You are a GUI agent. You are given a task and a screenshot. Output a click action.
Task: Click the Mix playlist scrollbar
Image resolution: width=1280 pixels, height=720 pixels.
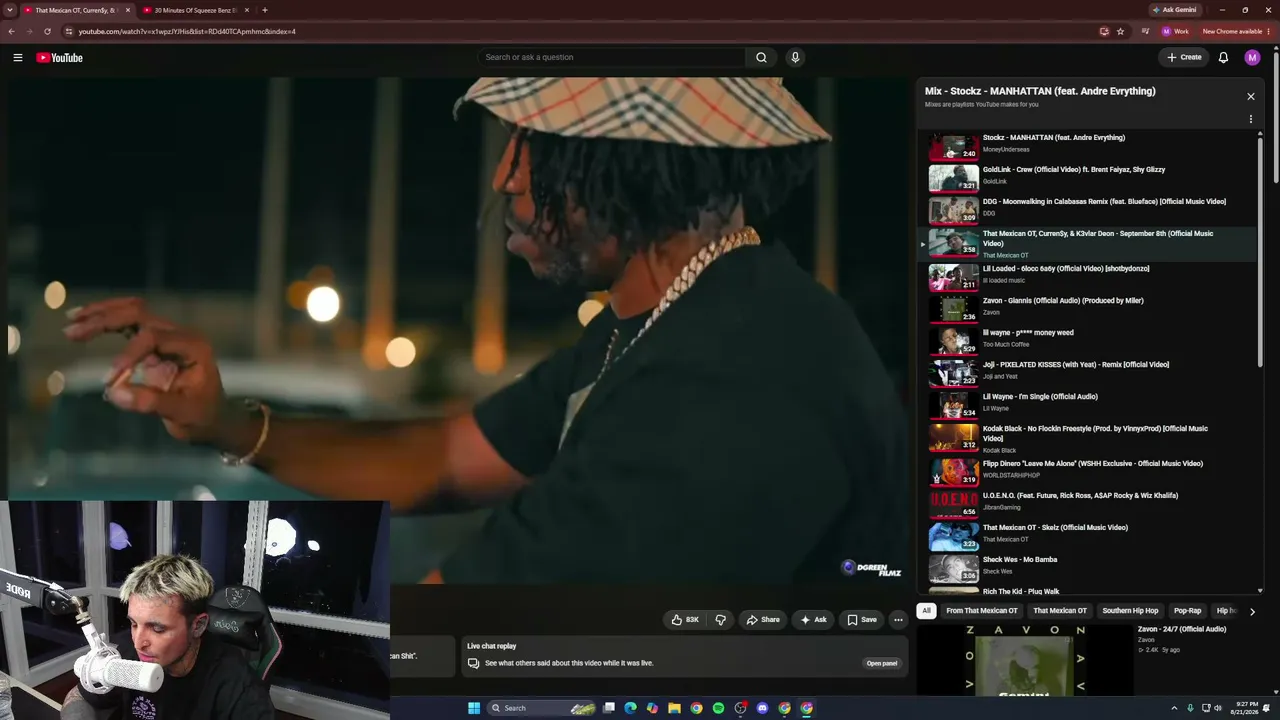pyautogui.click(x=1260, y=250)
